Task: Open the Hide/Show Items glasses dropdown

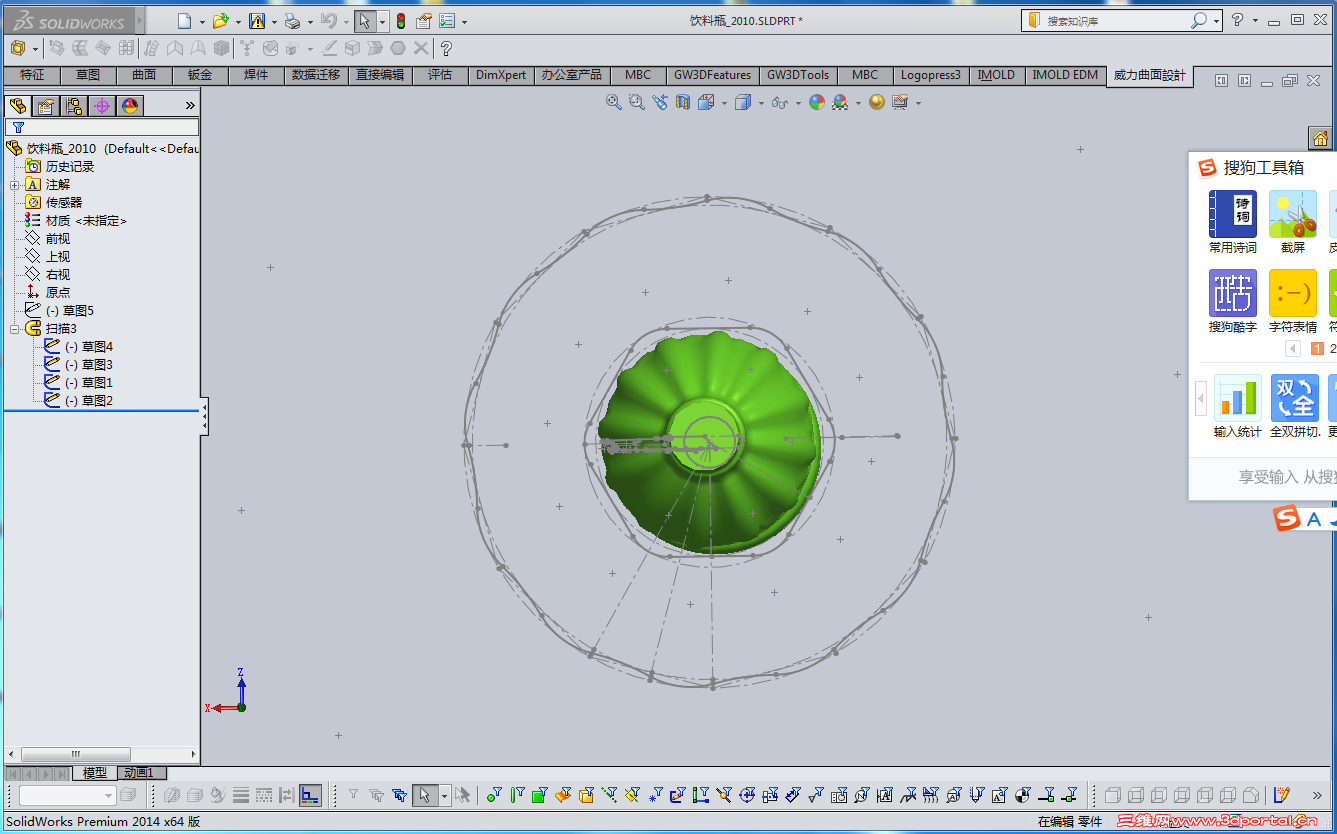Action: click(x=798, y=103)
